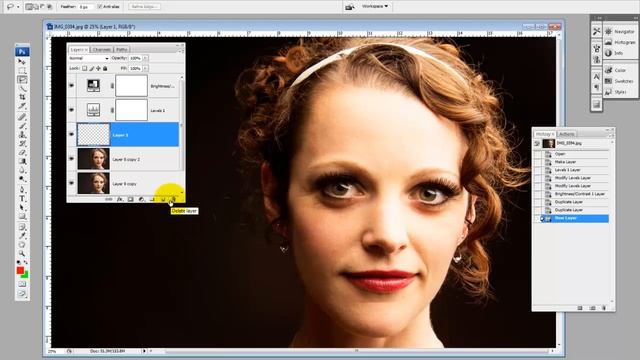Image resolution: width=640 pixels, height=360 pixels.
Task: Create new adjustment layer icon
Action: coord(142,199)
